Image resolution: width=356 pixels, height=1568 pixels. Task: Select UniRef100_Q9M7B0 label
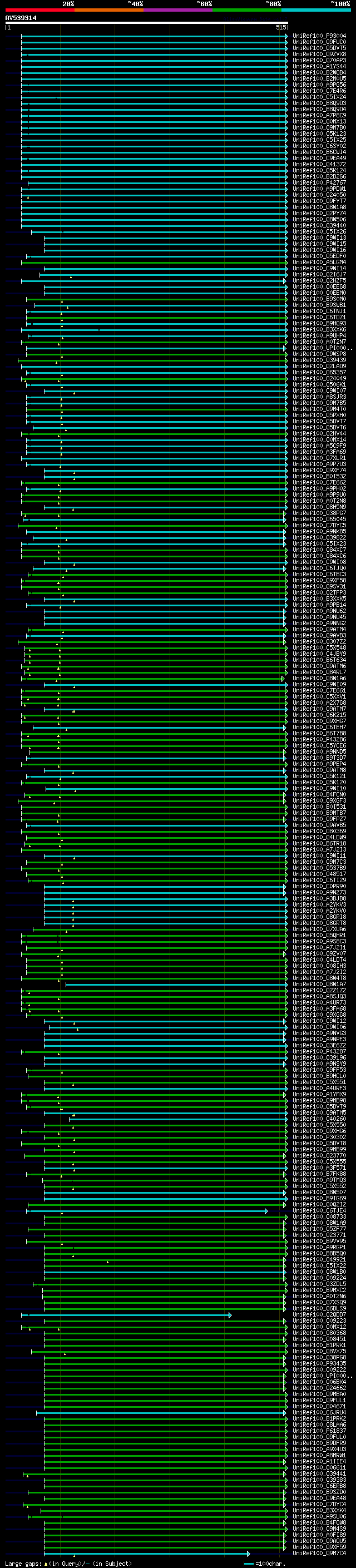click(x=319, y=128)
